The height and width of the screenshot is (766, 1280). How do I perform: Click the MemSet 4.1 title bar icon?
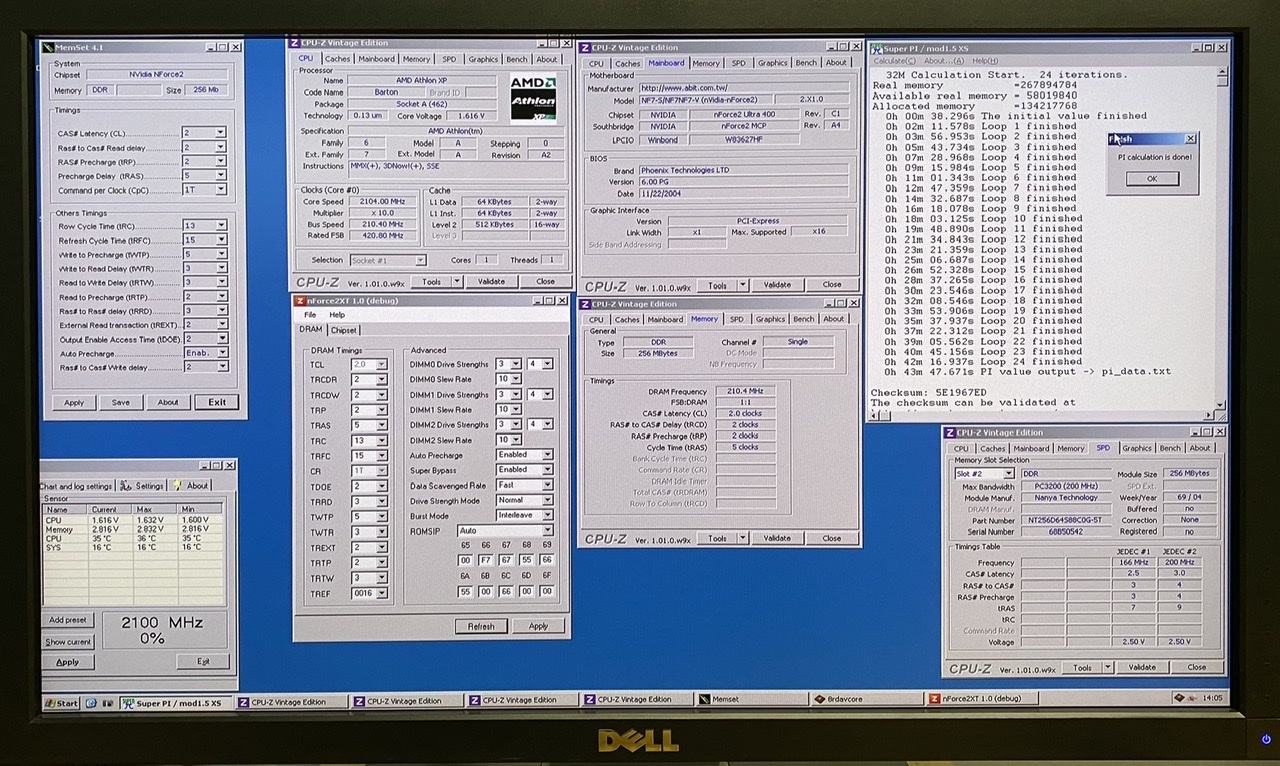47,47
